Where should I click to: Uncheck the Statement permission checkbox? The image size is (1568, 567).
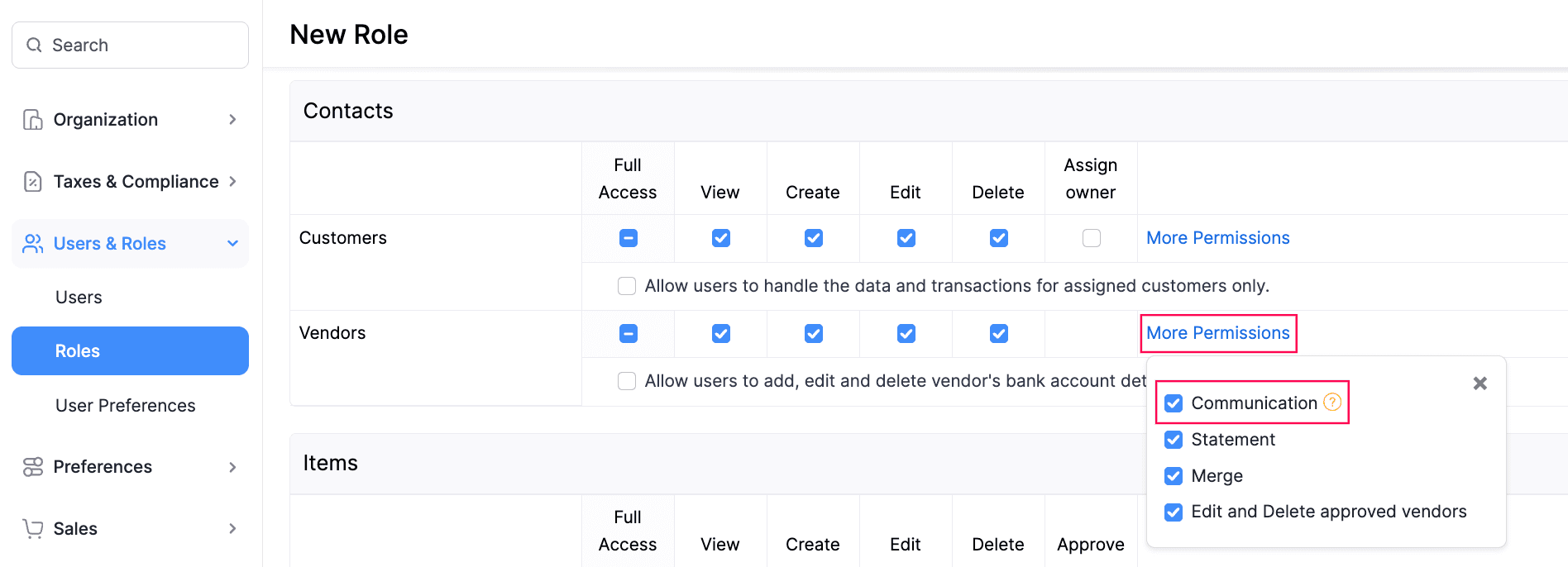pos(1173,440)
